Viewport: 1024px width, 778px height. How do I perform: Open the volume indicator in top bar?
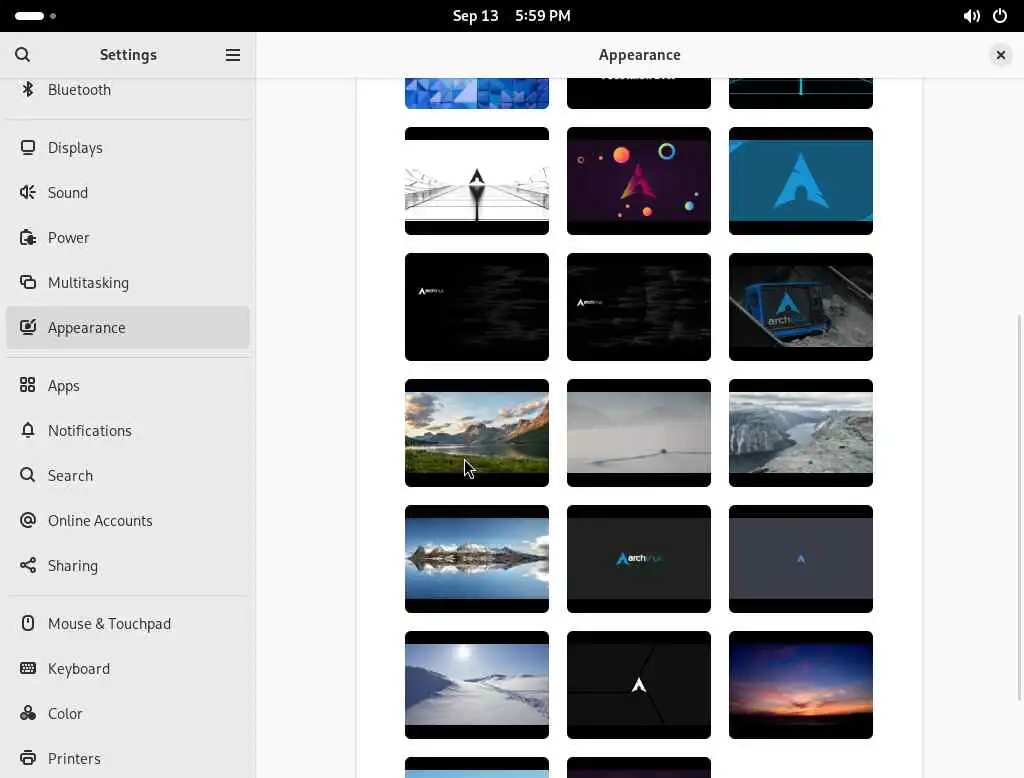click(x=971, y=16)
